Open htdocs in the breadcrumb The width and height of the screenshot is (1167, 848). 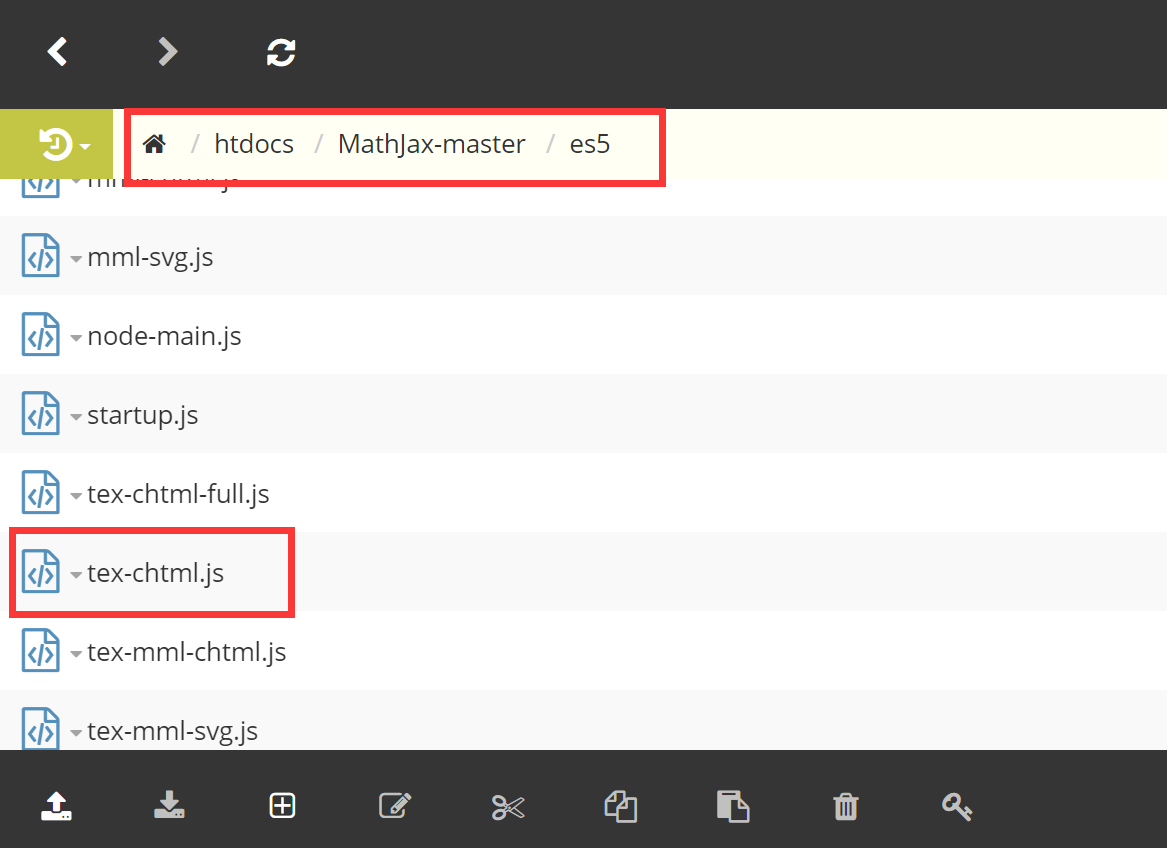pyautogui.click(x=254, y=144)
